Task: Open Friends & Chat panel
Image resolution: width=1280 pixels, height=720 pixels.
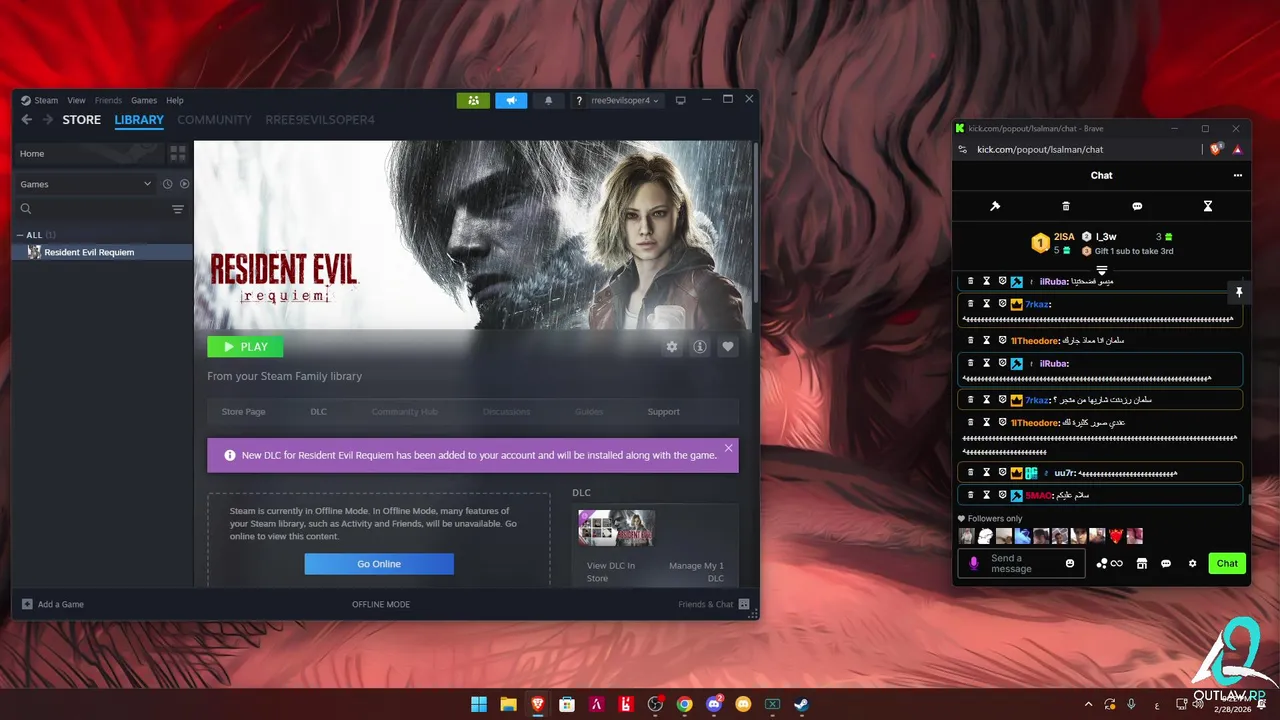Action: pyautogui.click(x=714, y=604)
